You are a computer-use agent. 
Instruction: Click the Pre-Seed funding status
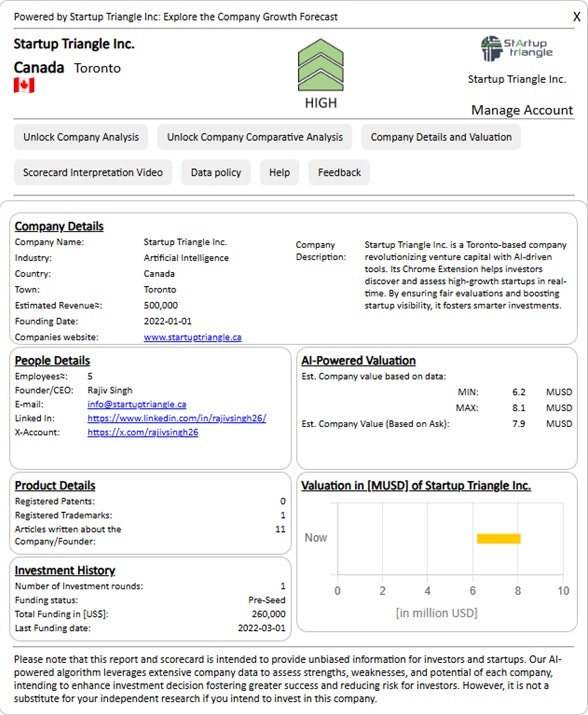point(266,600)
